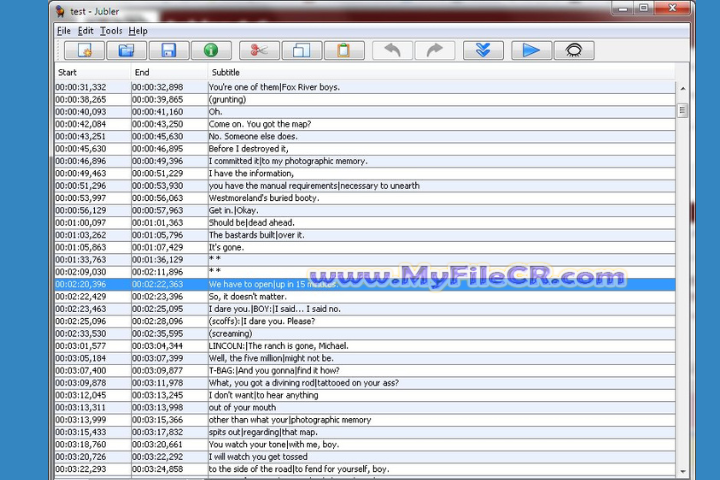Click start time 00:02:09,030

pyautogui.click(x=81, y=272)
